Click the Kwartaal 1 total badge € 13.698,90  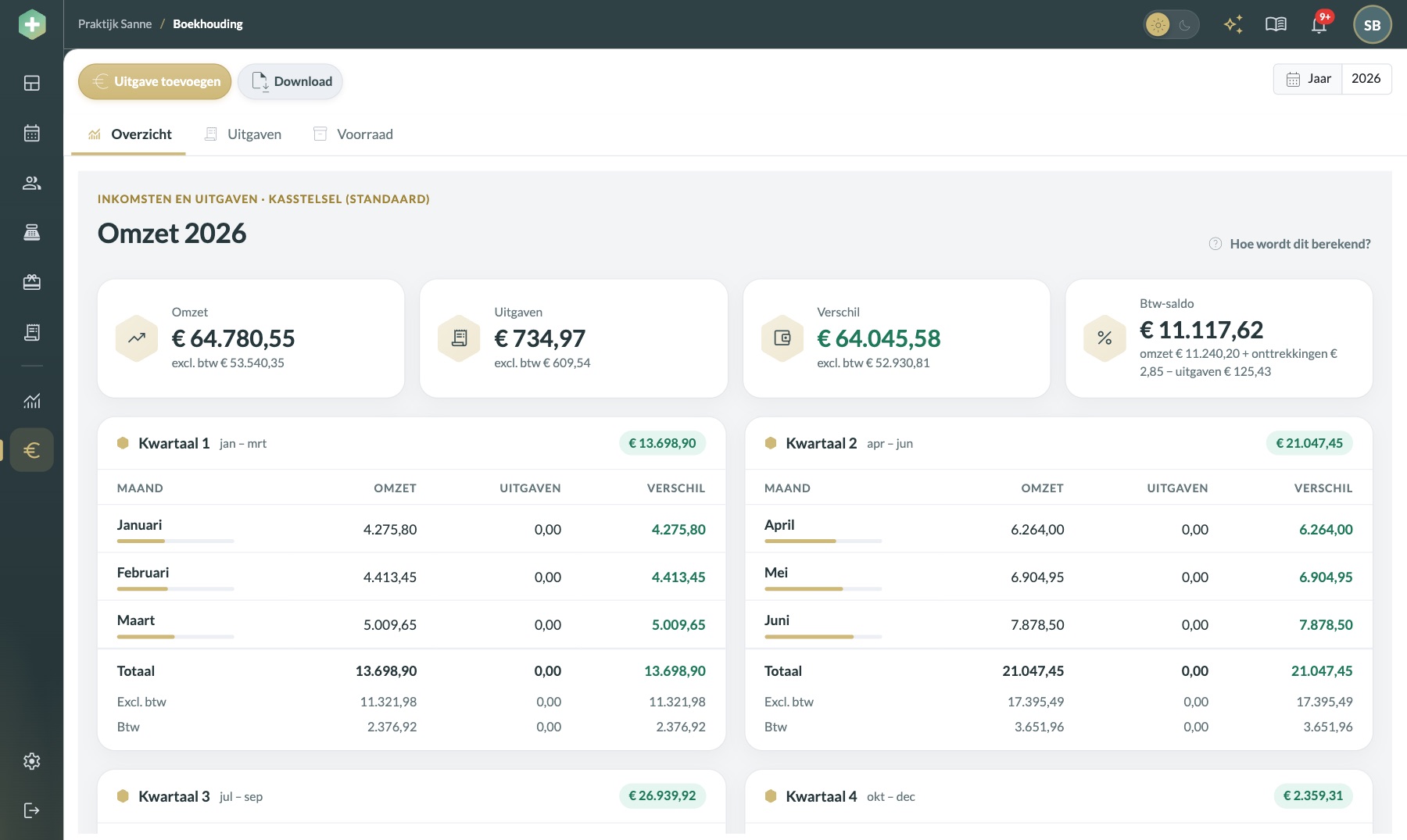[x=663, y=443]
